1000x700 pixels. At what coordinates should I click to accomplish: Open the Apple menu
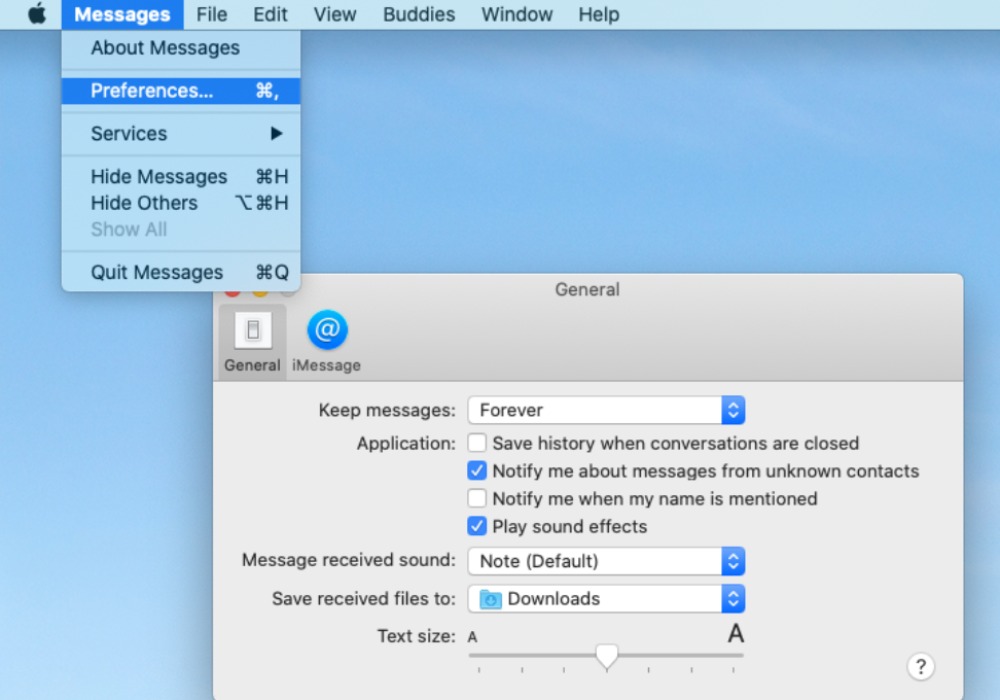pyautogui.click(x=37, y=13)
